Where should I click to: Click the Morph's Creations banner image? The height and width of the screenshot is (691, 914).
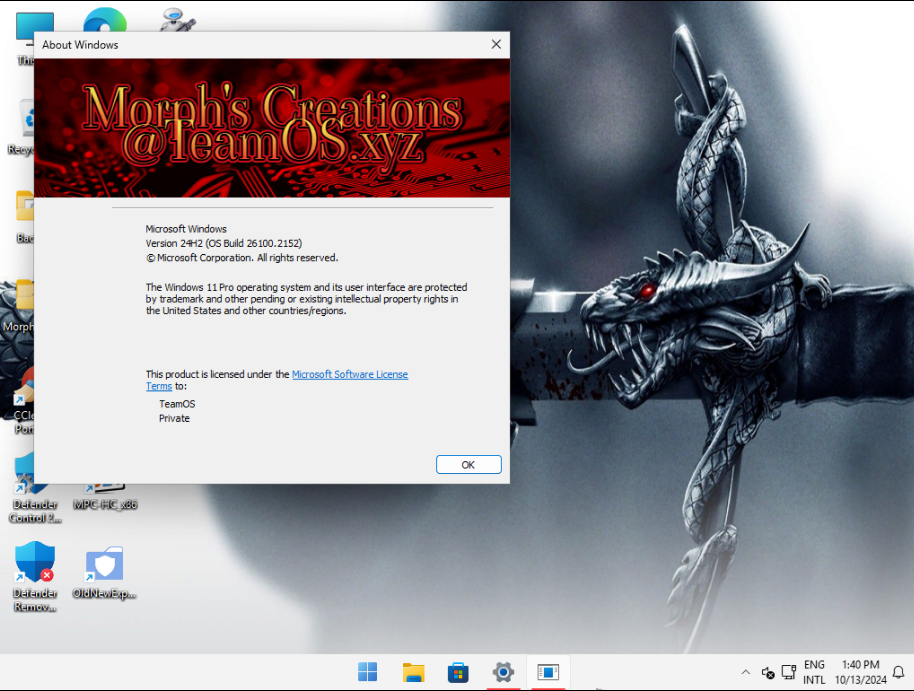pos(272,127)
